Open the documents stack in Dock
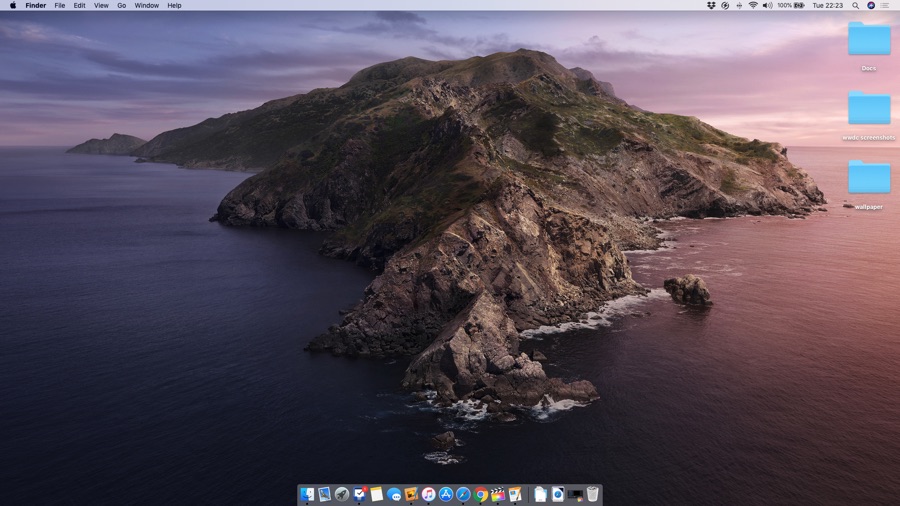900x506 pixels. tap(540, 494)
